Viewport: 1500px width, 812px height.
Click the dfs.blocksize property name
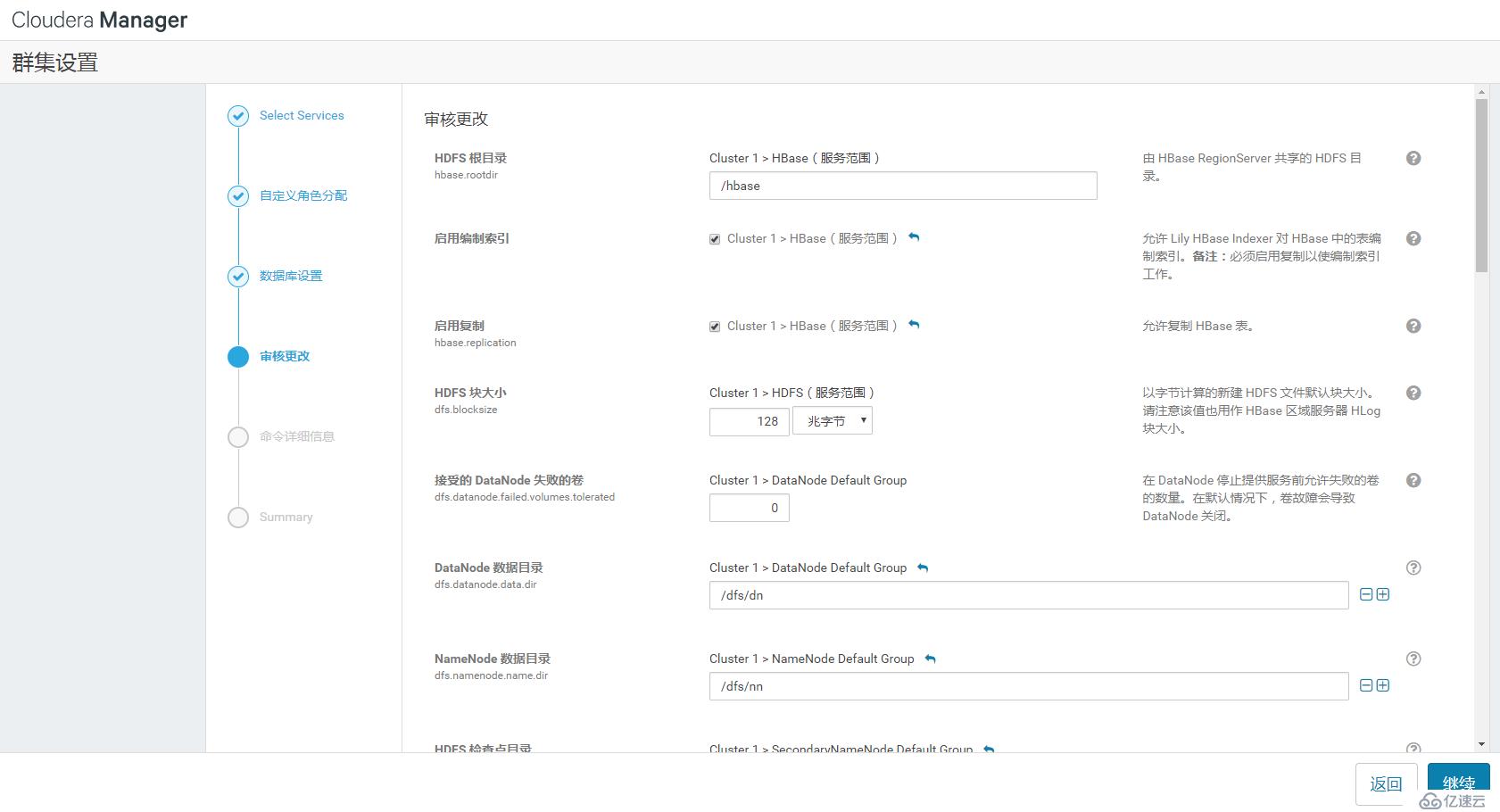pos(466,410)
